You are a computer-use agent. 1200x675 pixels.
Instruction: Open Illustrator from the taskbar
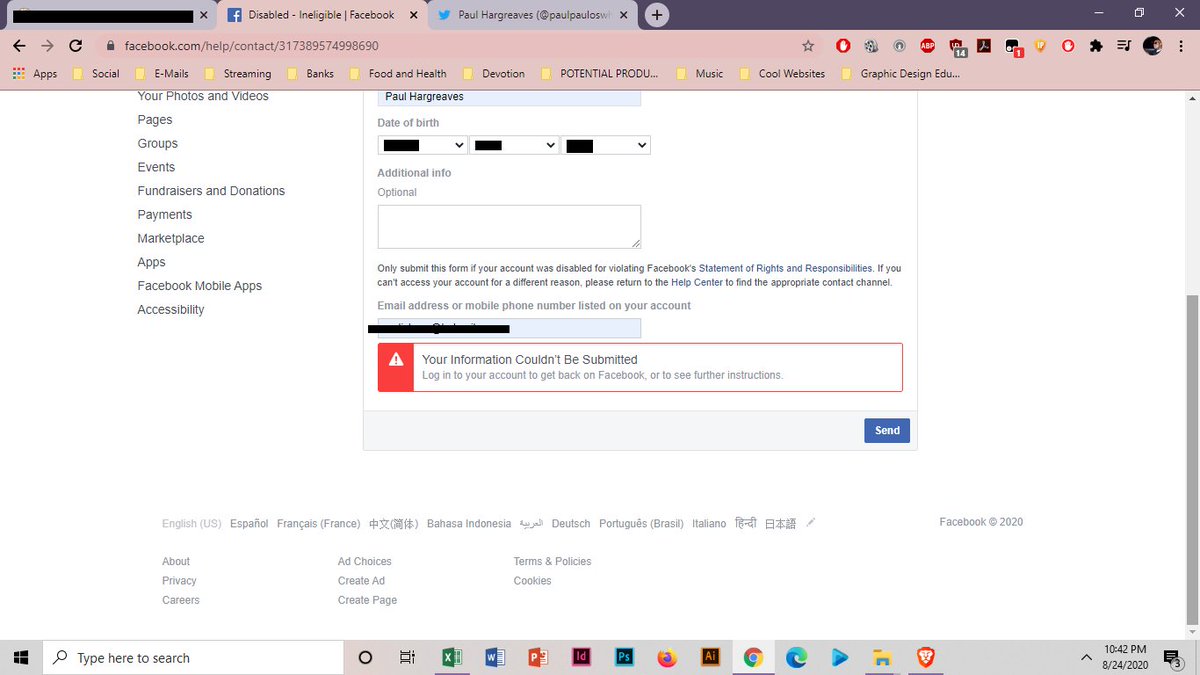coord(711,657)
